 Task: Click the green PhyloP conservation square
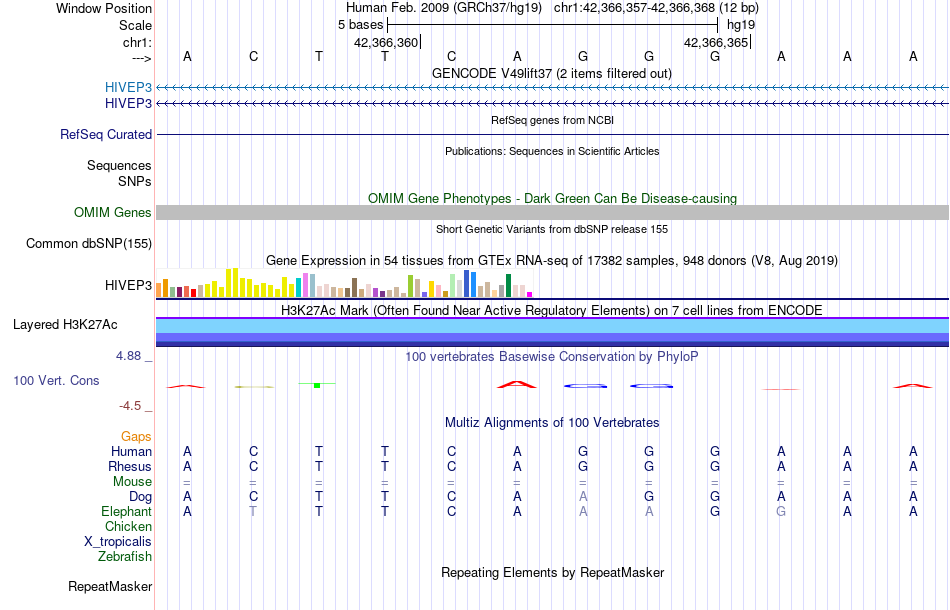point(317,385)
